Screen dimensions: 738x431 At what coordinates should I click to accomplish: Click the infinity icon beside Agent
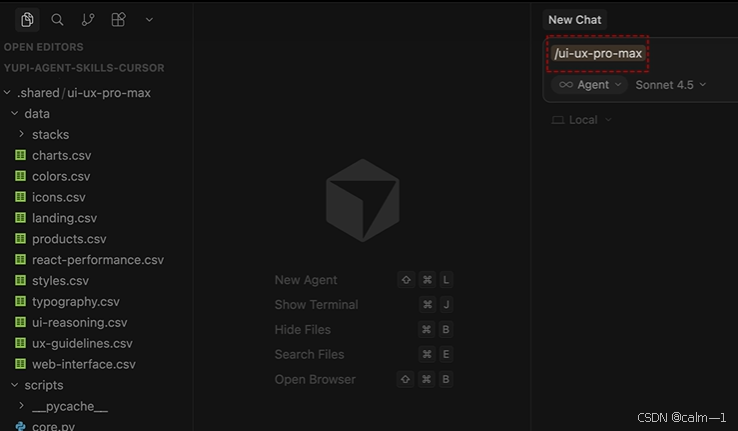point(566,85)
